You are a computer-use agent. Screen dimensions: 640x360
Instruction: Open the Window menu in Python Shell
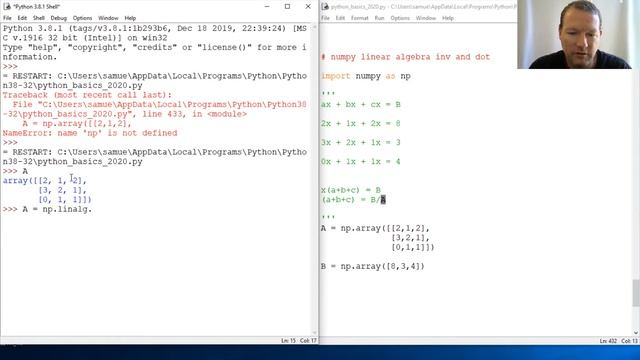point(108,18)
